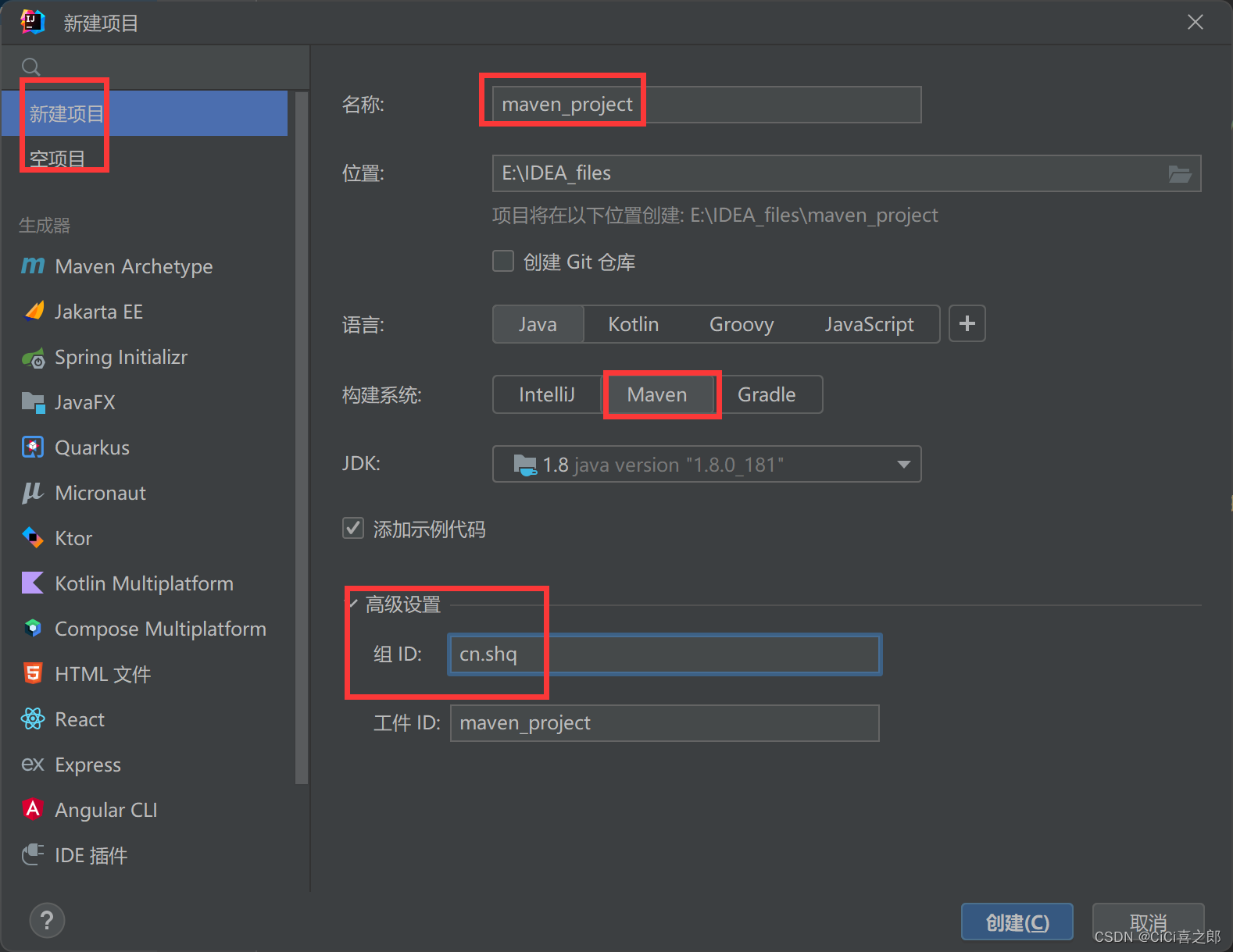Viewport: 1233px width, 952px height.
Task: Set build system to Gradle
Action: [767, 394]
